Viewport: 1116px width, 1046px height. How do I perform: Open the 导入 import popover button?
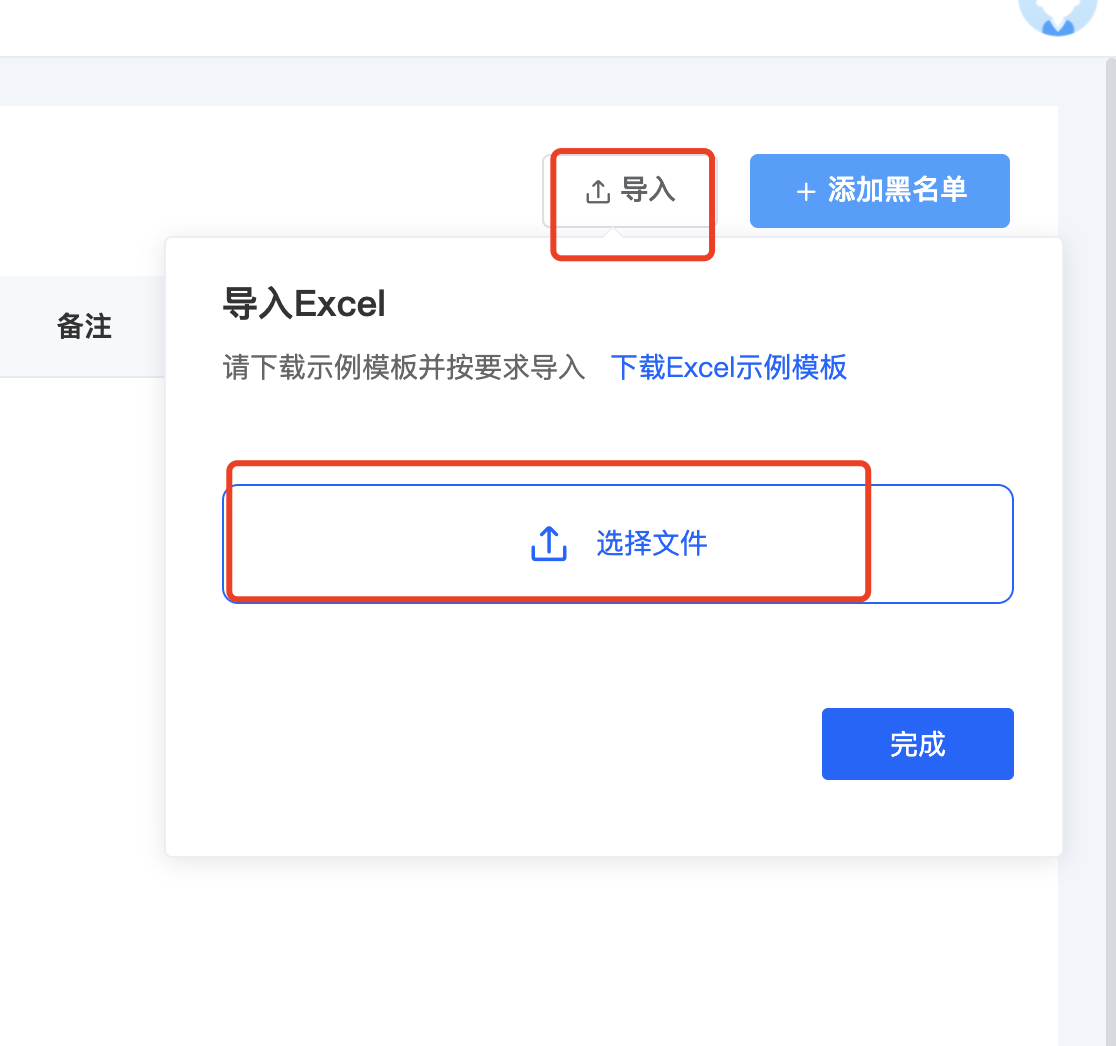[630, 191]
